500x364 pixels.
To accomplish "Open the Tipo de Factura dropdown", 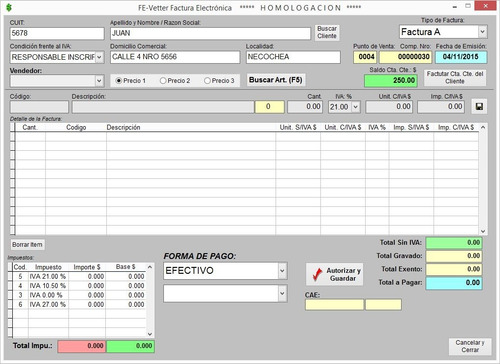I will pos(482,32).
